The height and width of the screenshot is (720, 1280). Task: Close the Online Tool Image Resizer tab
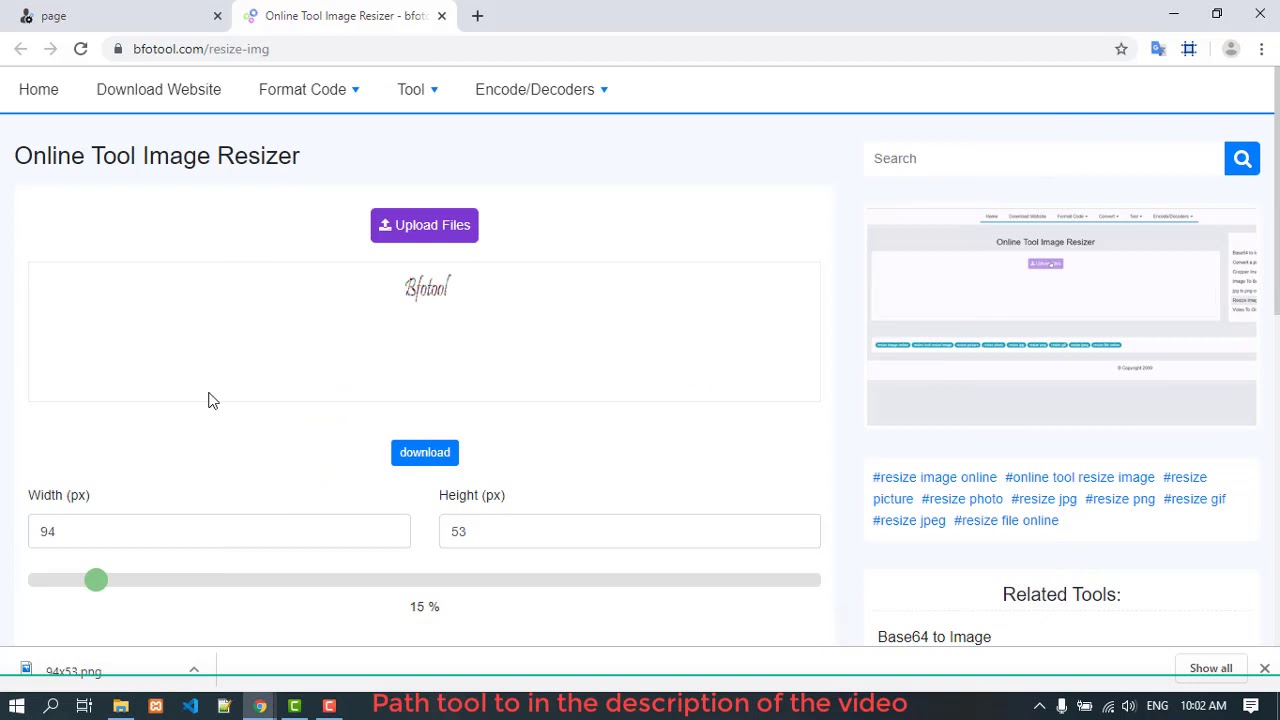click(x=441, y=16)
